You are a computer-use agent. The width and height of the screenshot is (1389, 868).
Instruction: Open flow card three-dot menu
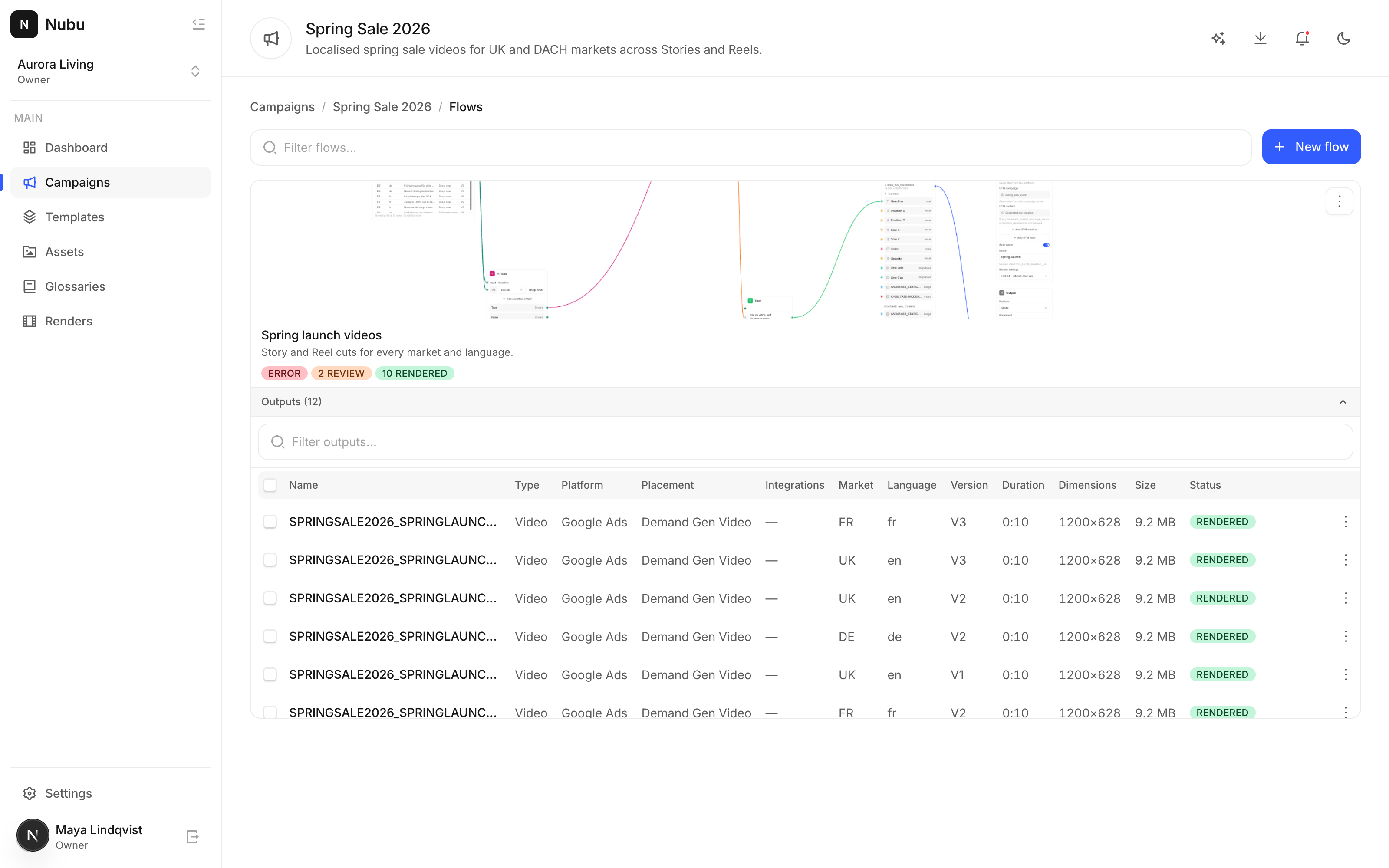(1339, 201)
